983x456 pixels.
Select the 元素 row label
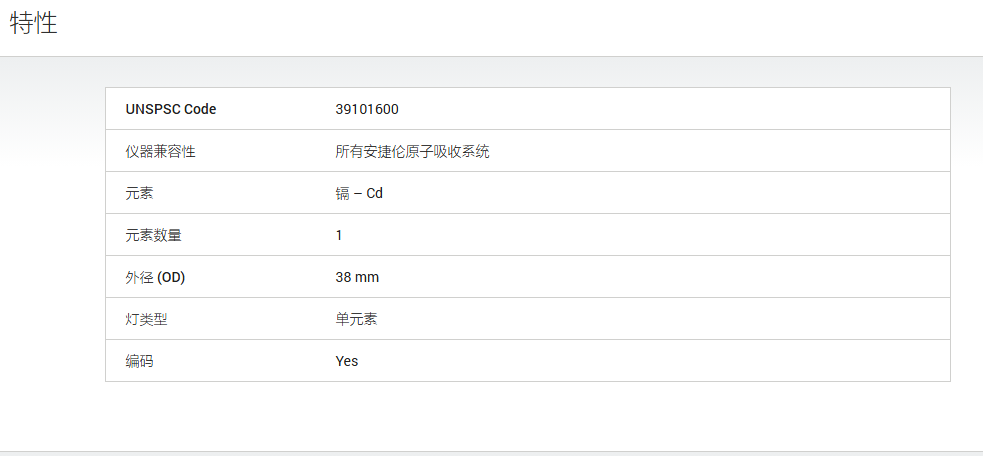[139, 193]
